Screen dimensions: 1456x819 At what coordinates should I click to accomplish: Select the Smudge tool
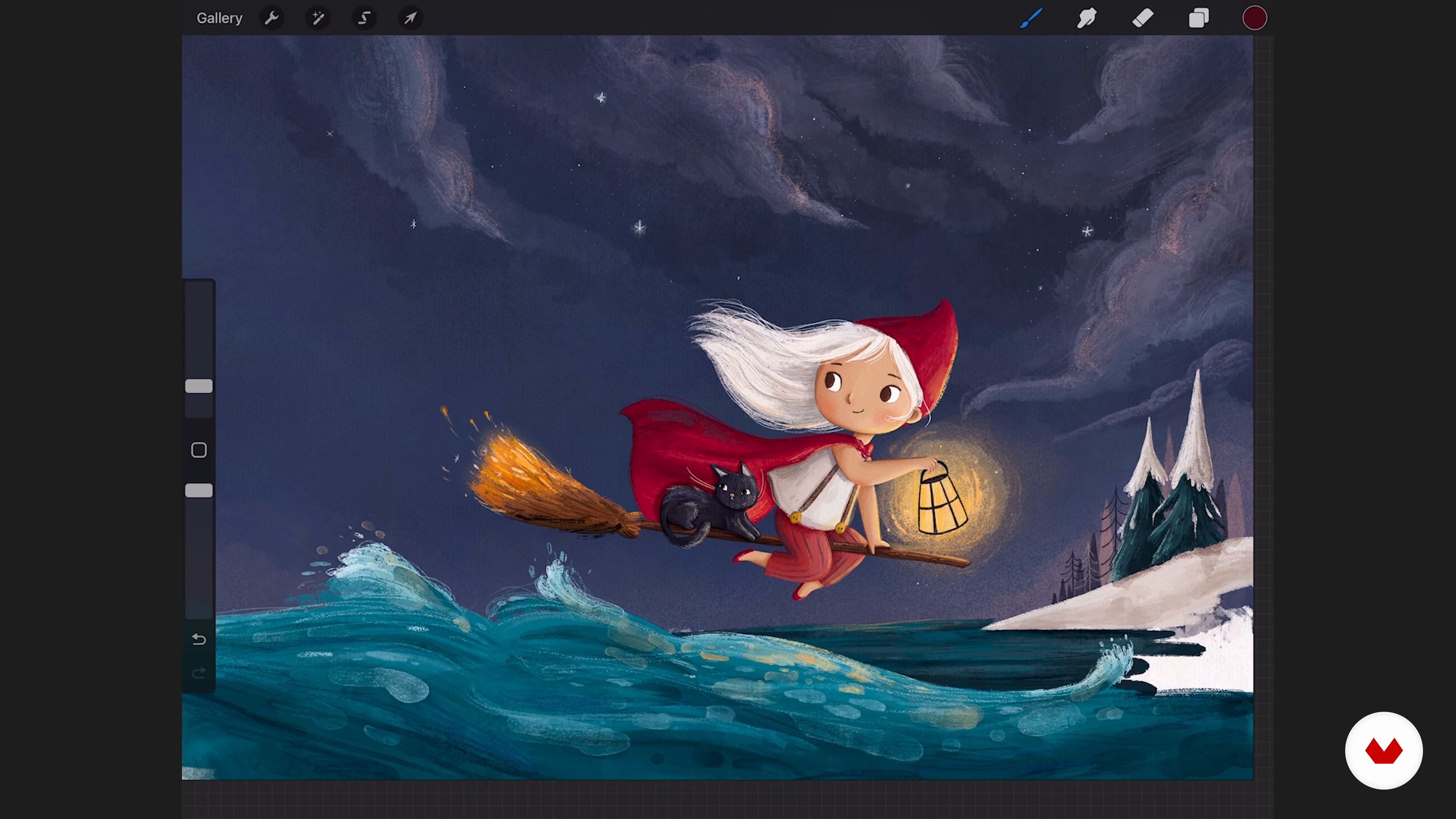pos(1087,18)
